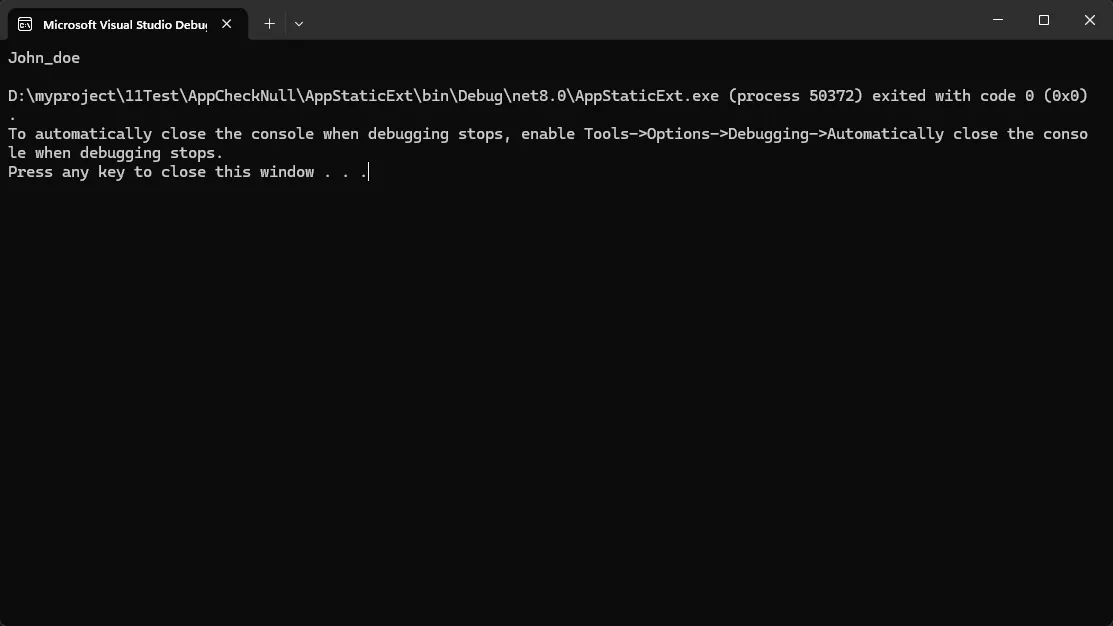Image resolution: width=1113 pixels, height=626 pixels.
Task: Click the John_doe output line
Action: coord(44,58)
